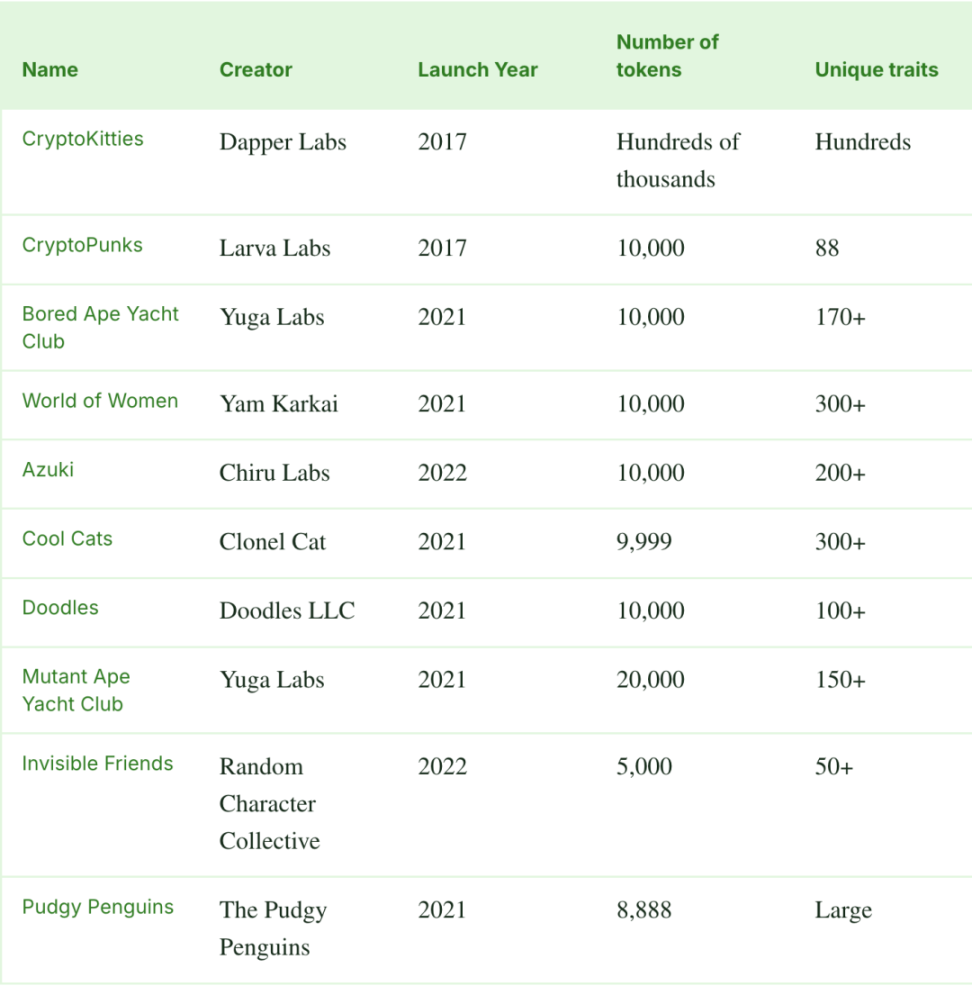Open the Cool Cats link

(x=67, y=539)
